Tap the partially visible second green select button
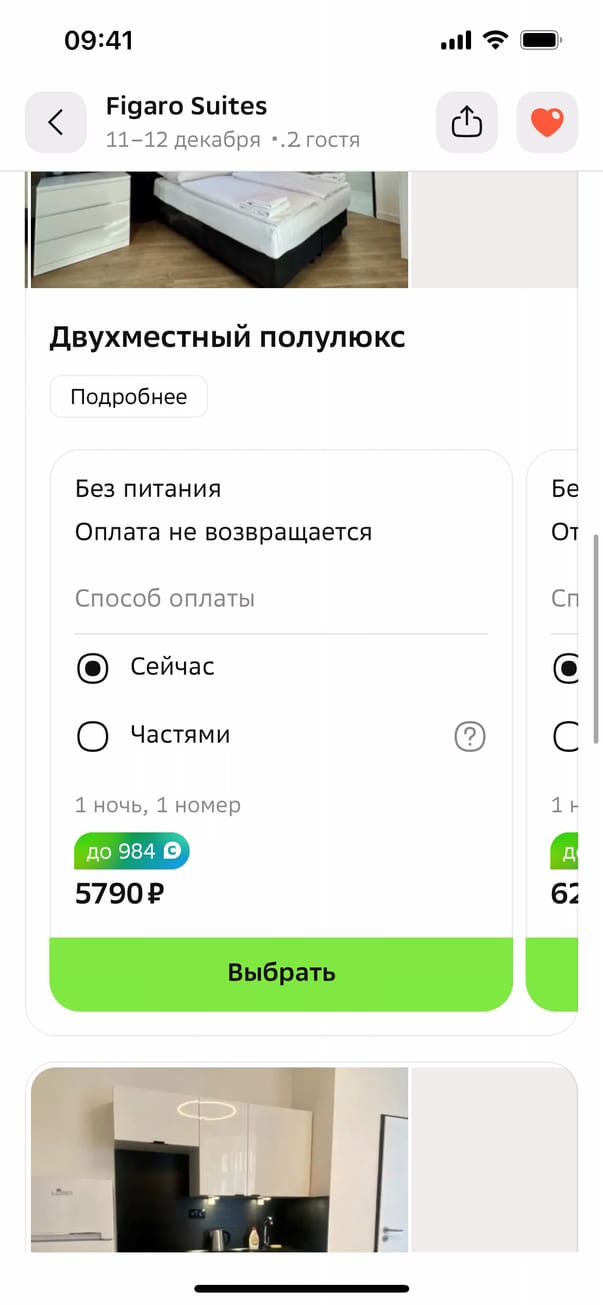 click(553, 974)
